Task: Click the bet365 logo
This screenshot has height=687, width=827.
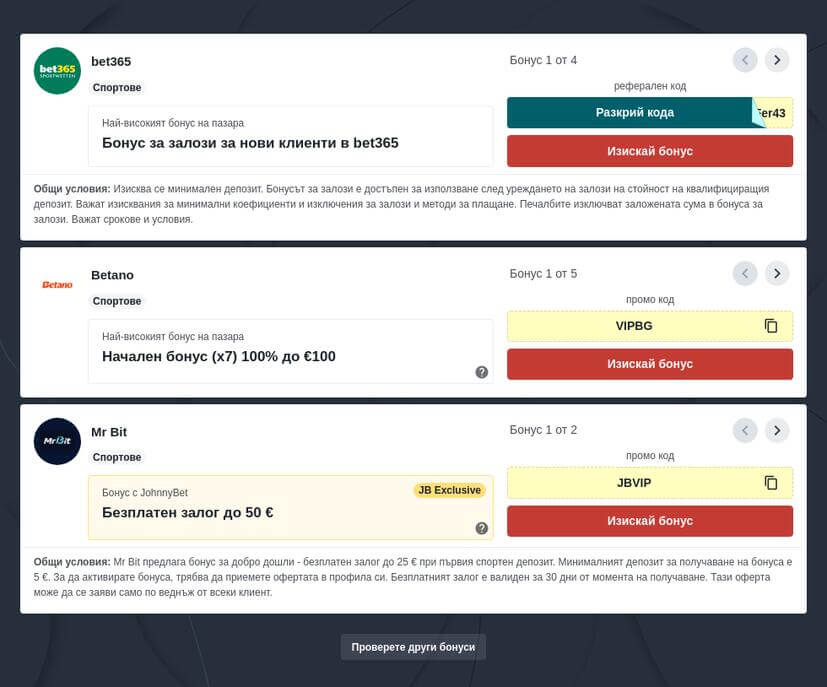Action: [x=57, y=71]
